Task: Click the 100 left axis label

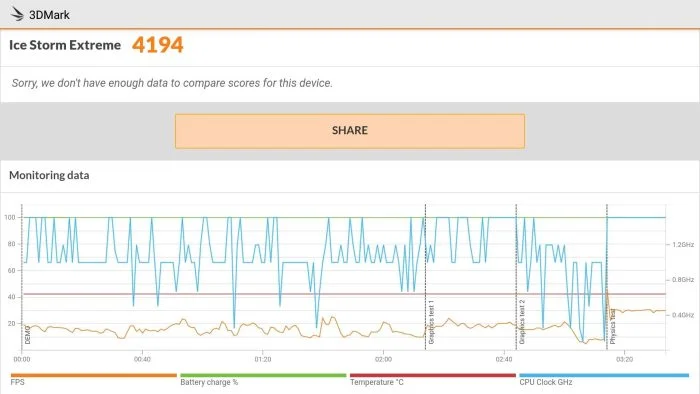Action: click(x=10, y=217)
